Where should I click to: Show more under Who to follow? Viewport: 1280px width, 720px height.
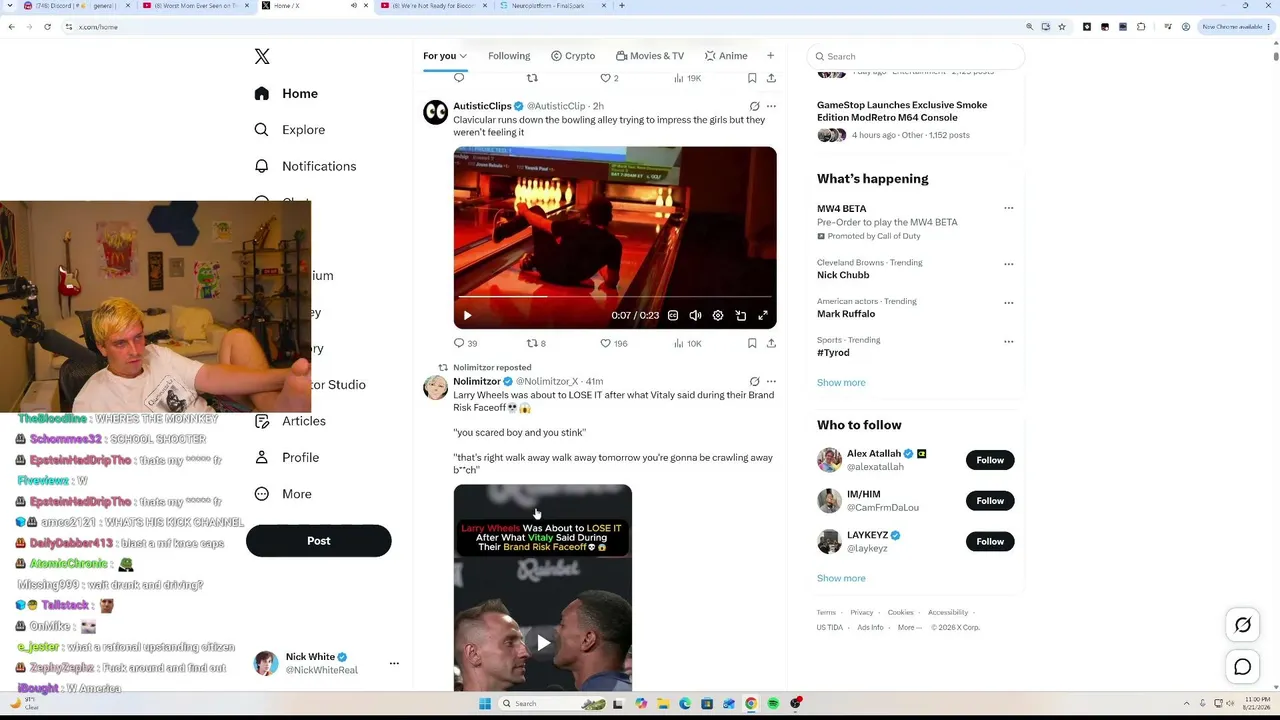point(841,578)
